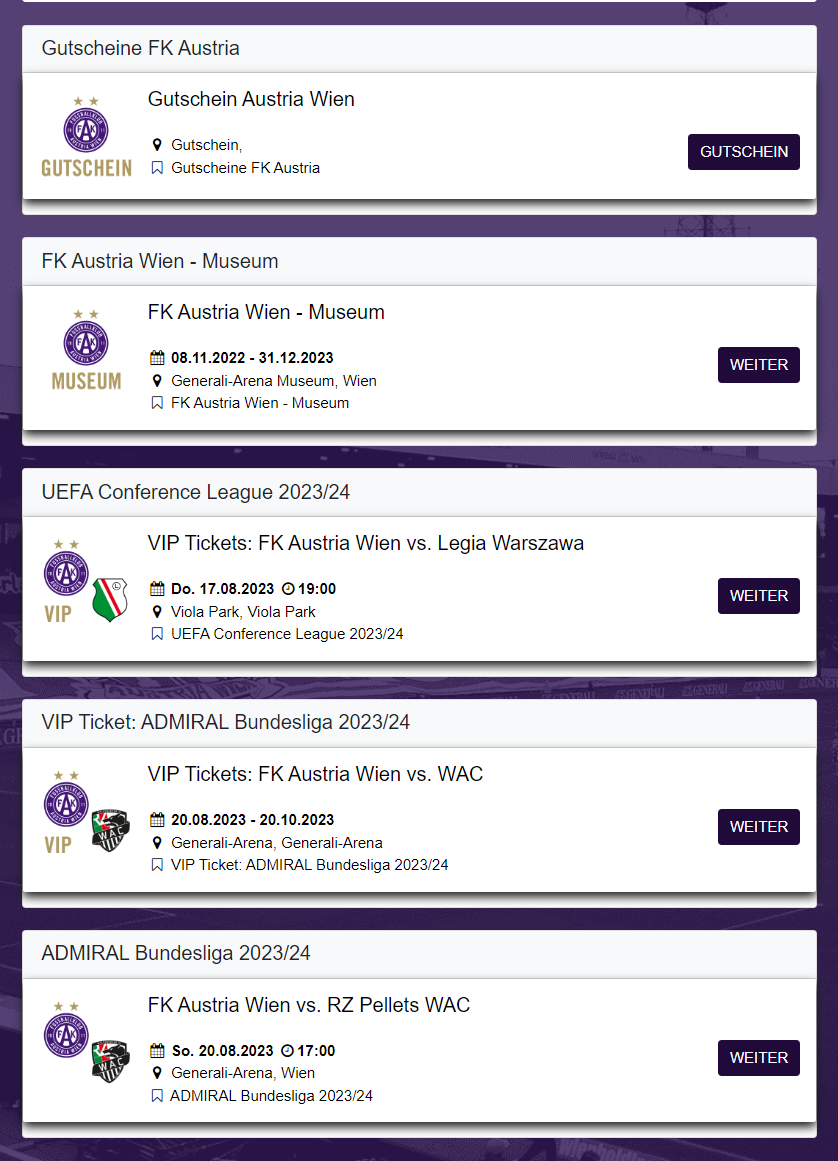Click the Museum logo thumbnail
The image size is (838, 1161).
click(86, 350)
